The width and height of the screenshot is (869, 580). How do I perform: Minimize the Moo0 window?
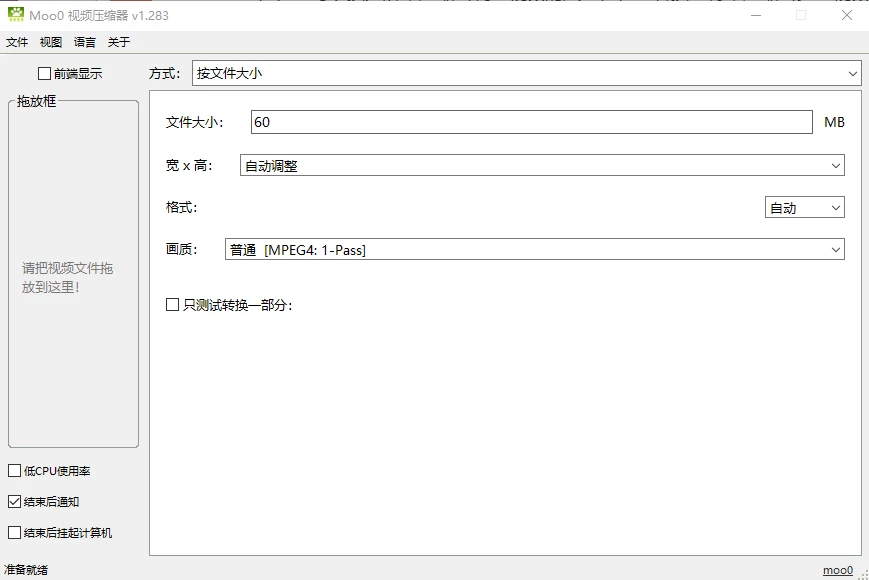[756, 16]
